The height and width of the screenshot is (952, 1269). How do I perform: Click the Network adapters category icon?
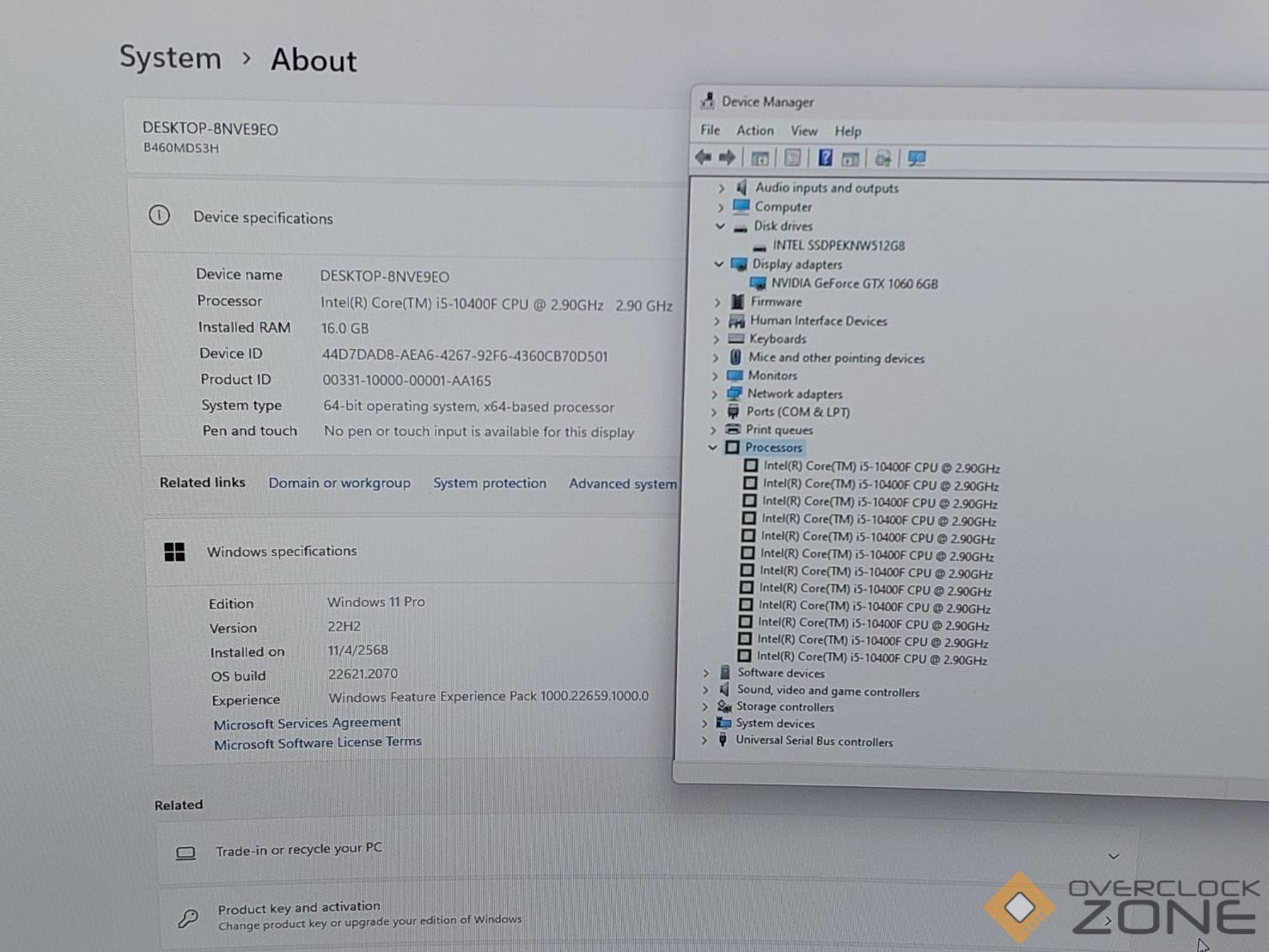click(x=734, y=394)
